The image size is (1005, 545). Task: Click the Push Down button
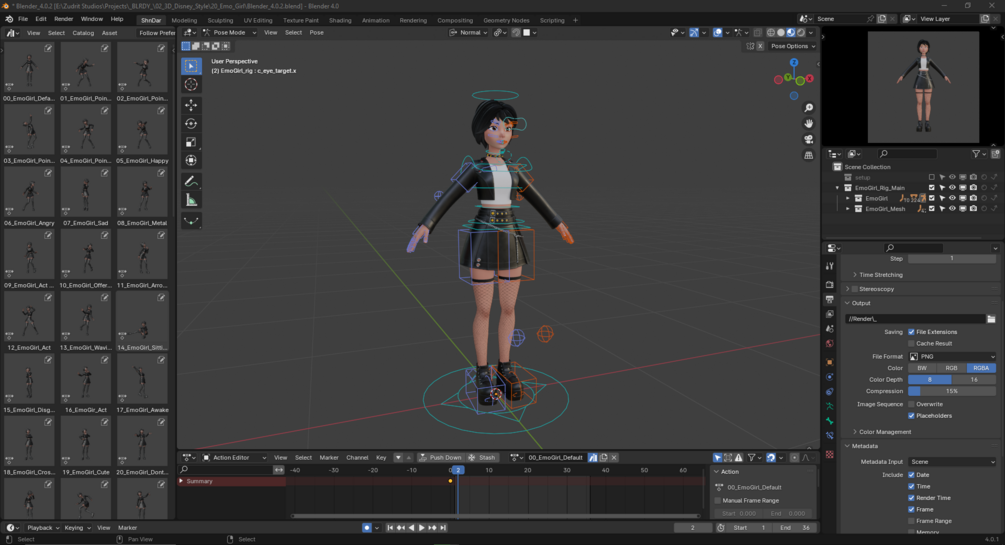[x=440, y=458]
